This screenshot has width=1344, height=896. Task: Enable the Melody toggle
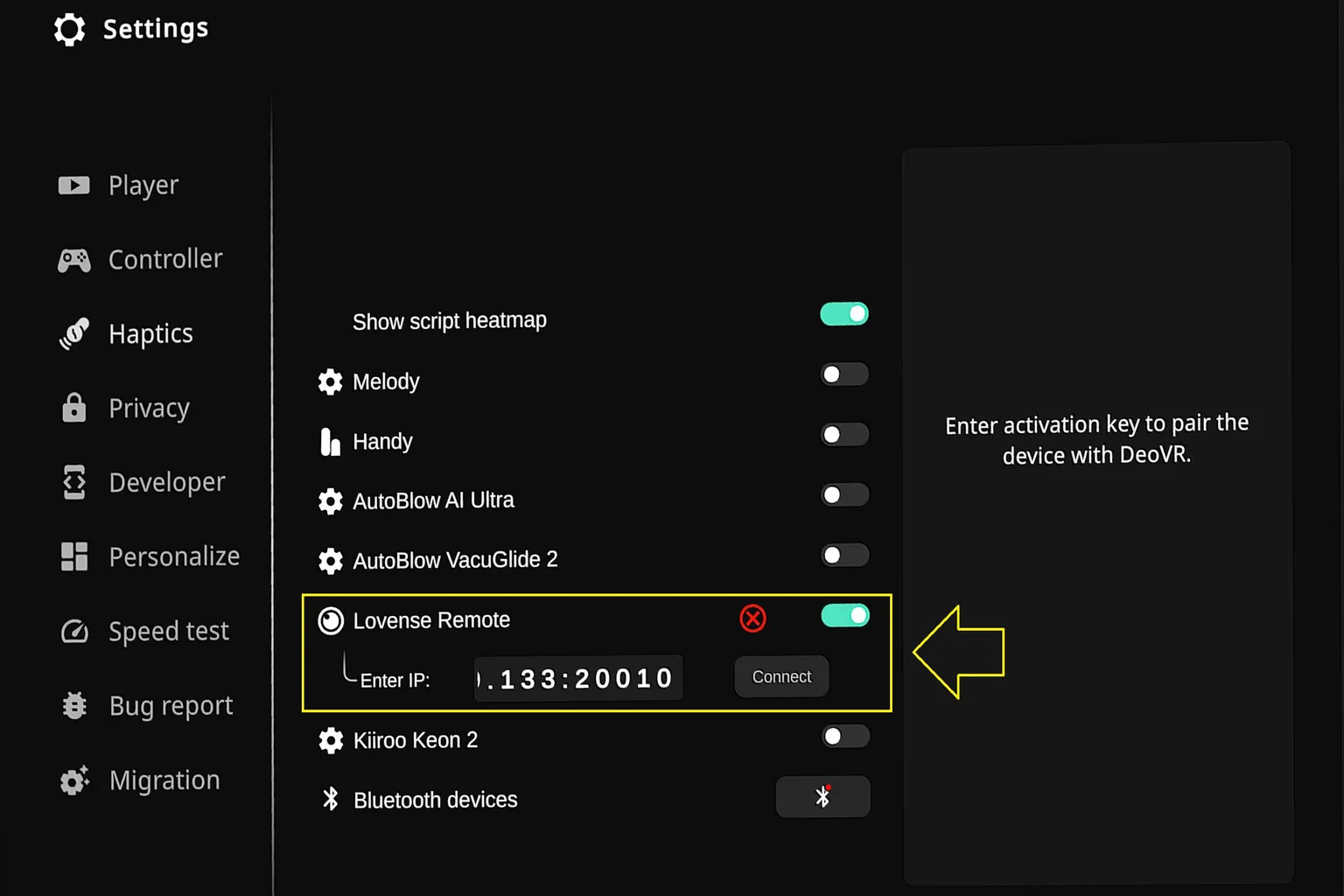pyautogui.click(x=844, y=374)
